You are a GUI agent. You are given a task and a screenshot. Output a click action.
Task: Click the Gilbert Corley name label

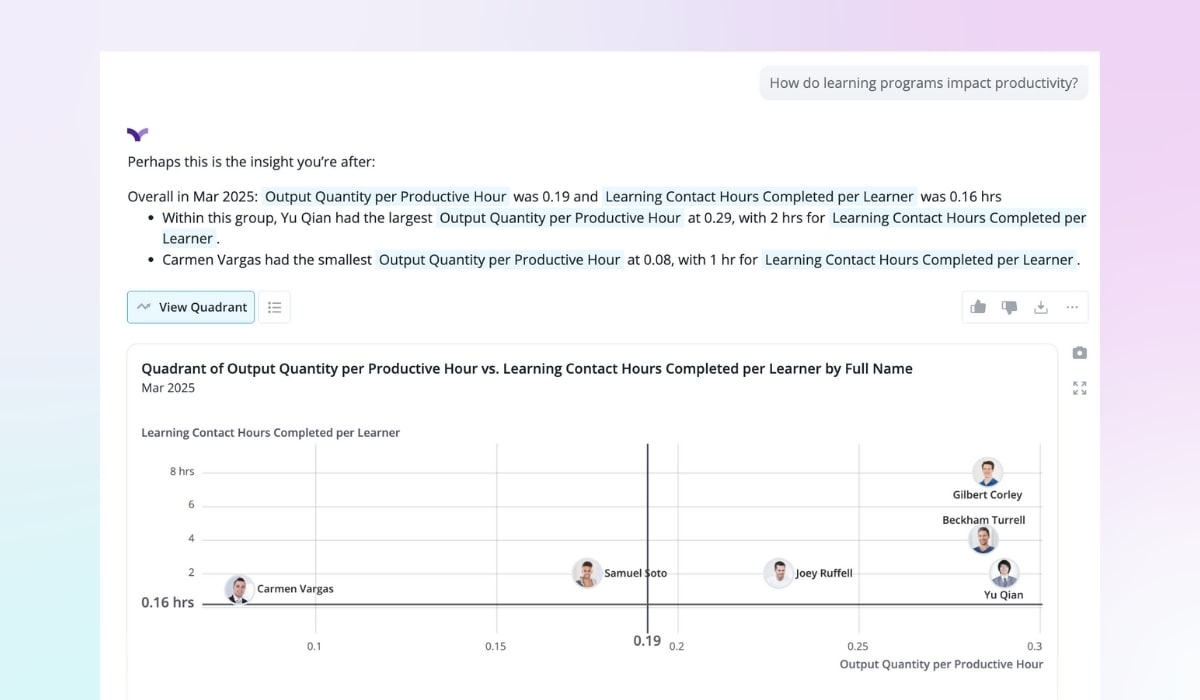click(x=987, y=495)
